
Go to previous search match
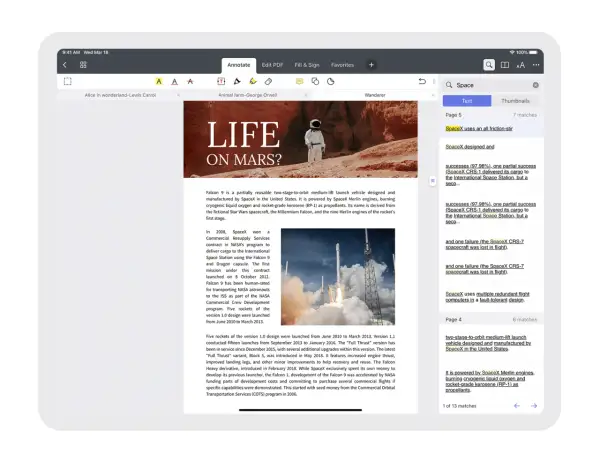tap(517, 406)
